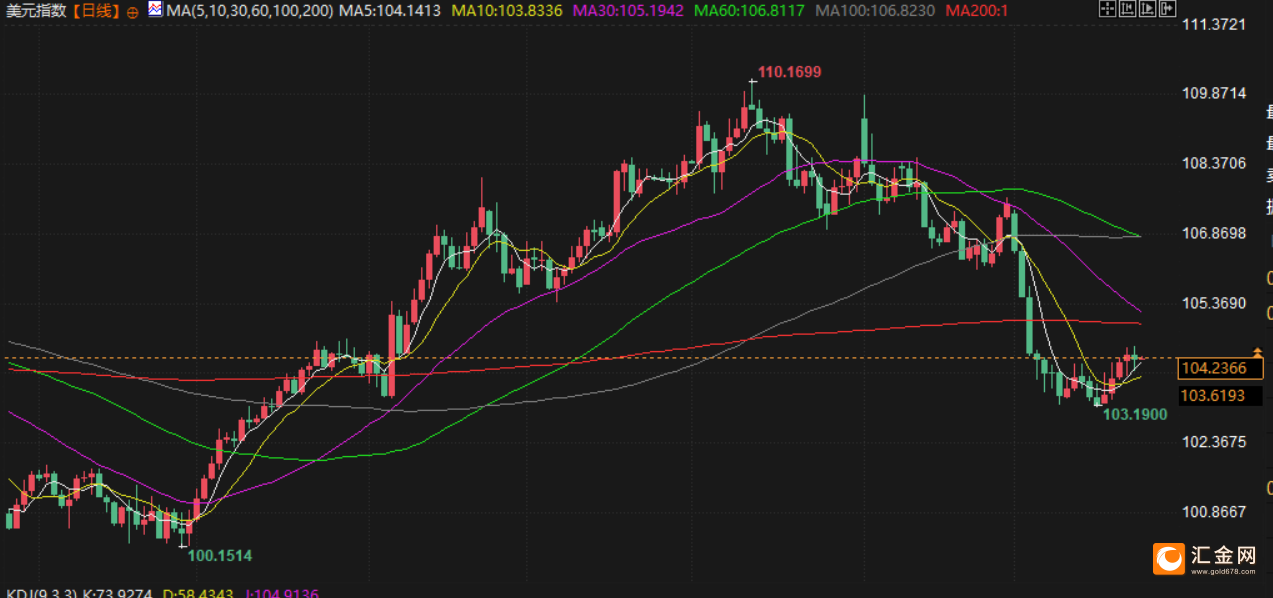The image size is (1273, 598).
Task: Select the 日线 period label
Action: point(96,11)
